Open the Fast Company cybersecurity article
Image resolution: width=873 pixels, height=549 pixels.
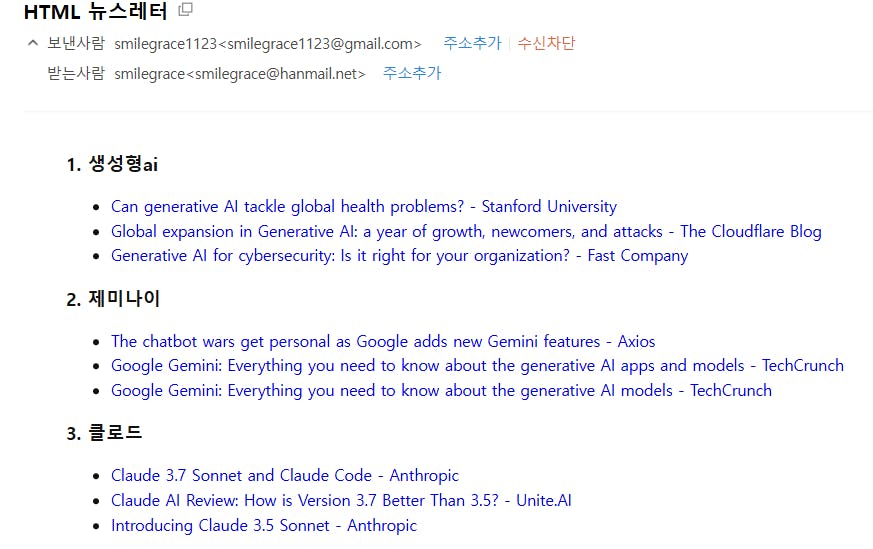399,256
